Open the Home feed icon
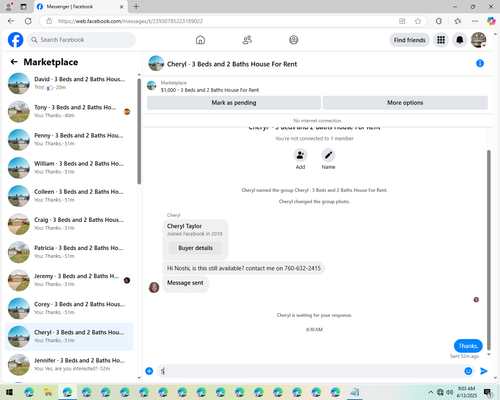The image size is (500, 400). (x=200, y=40)
